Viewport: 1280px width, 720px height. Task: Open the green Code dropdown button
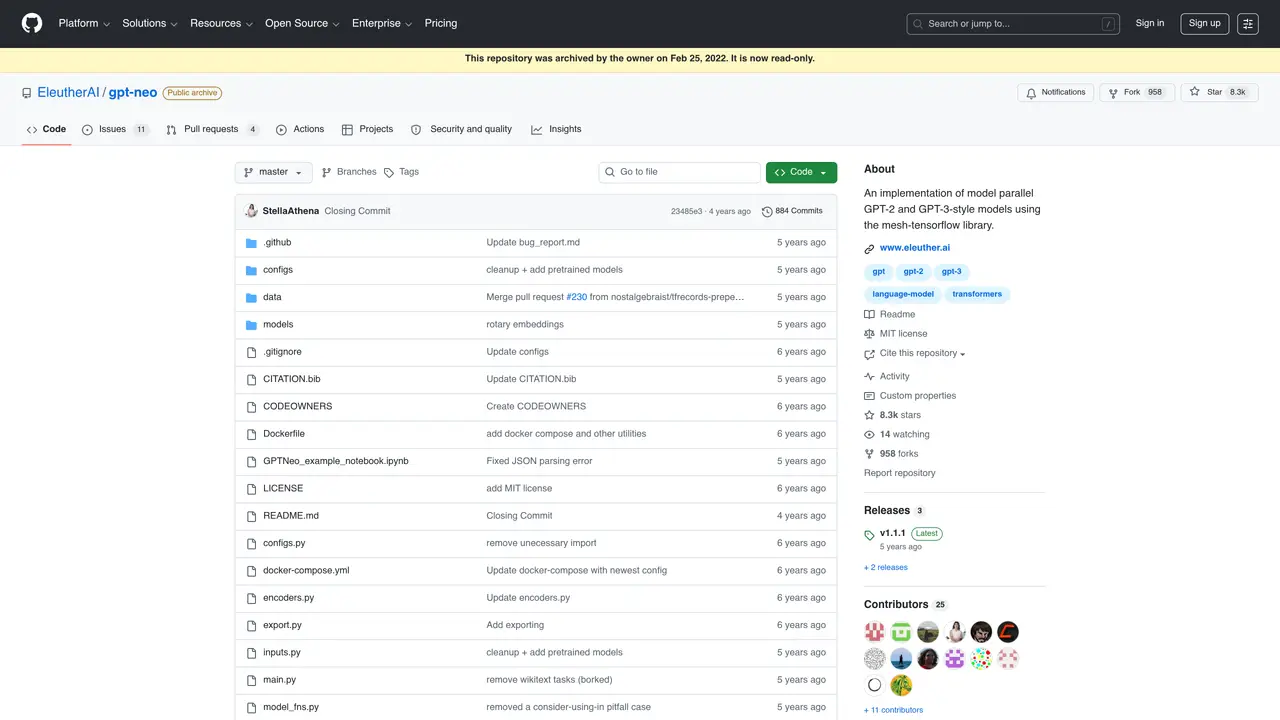(801, 172)
